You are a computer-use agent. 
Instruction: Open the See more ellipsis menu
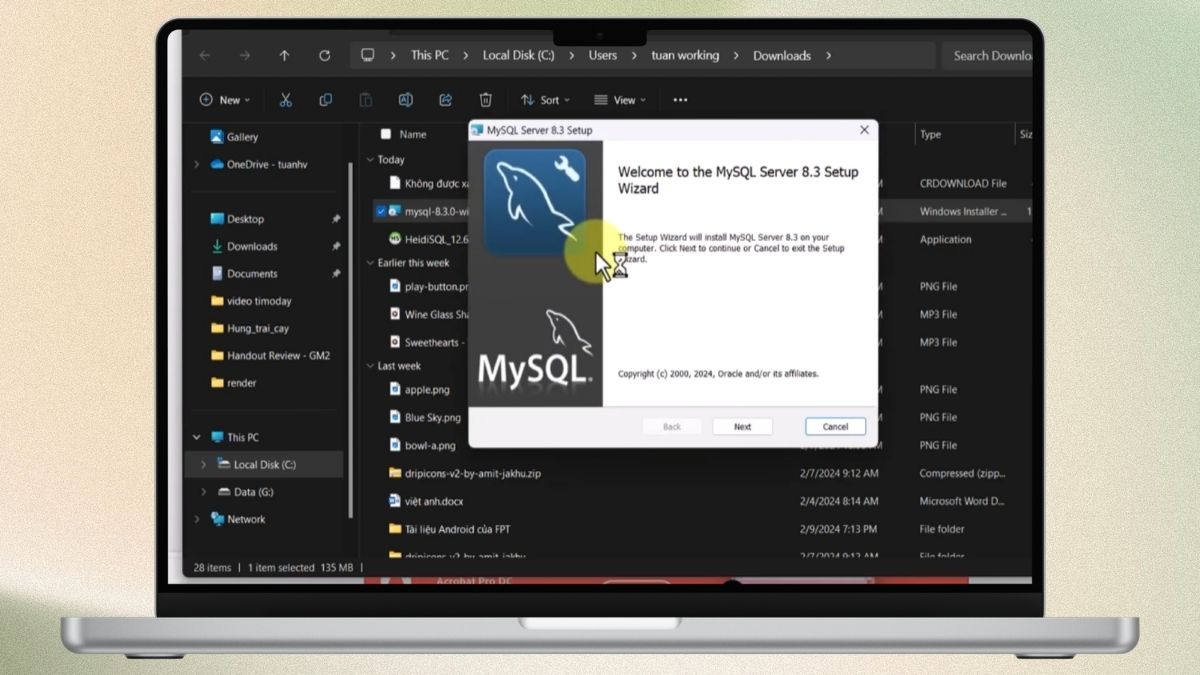click(680, 100)
